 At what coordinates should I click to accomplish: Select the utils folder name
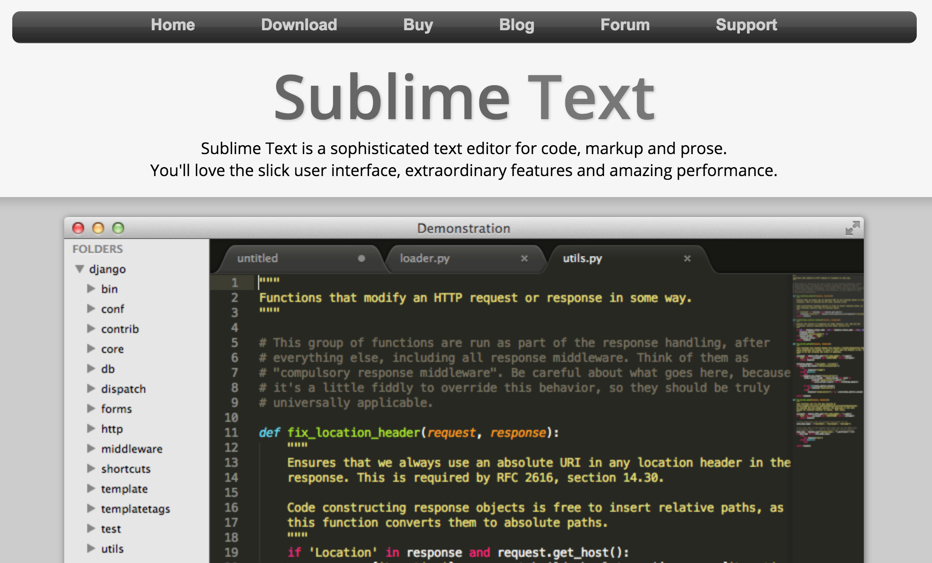point(112,549)
